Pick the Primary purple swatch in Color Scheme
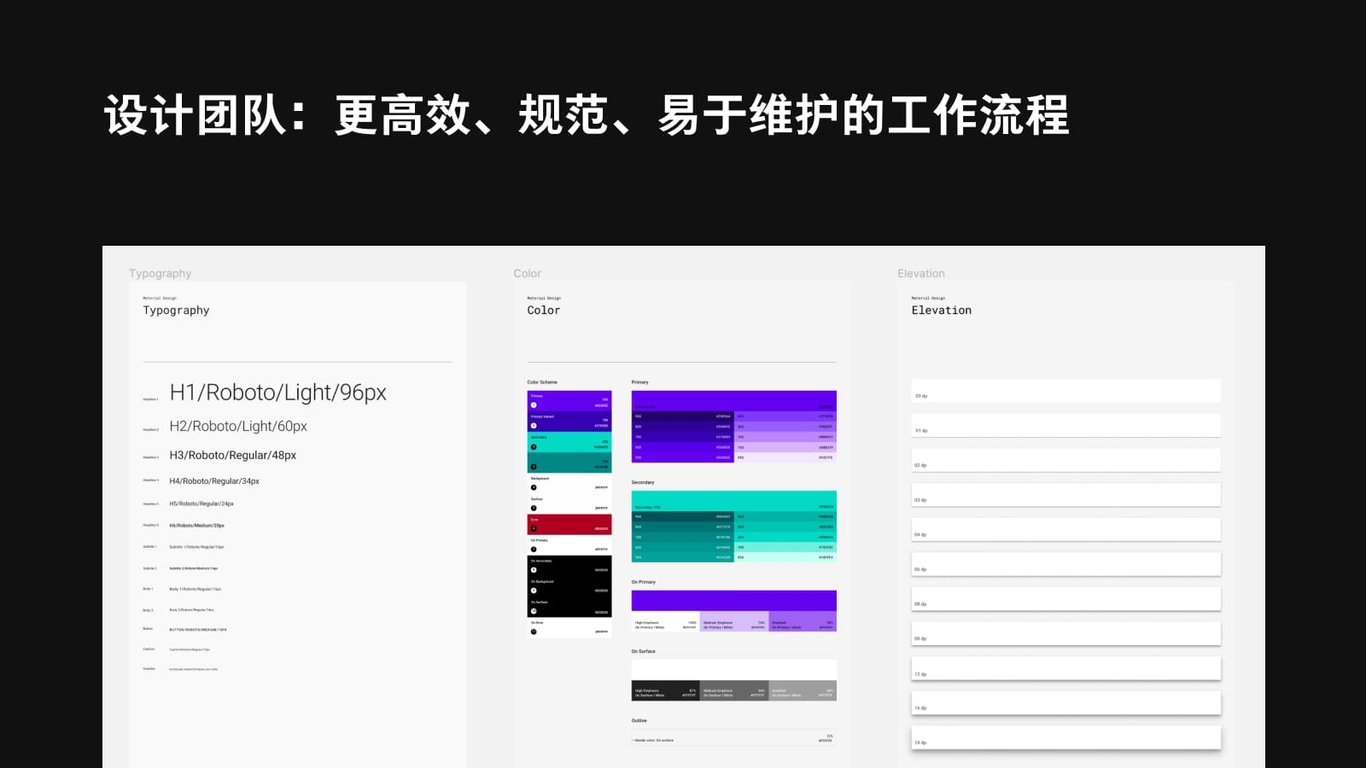The image size is (1366, 768). pos(569,400)
